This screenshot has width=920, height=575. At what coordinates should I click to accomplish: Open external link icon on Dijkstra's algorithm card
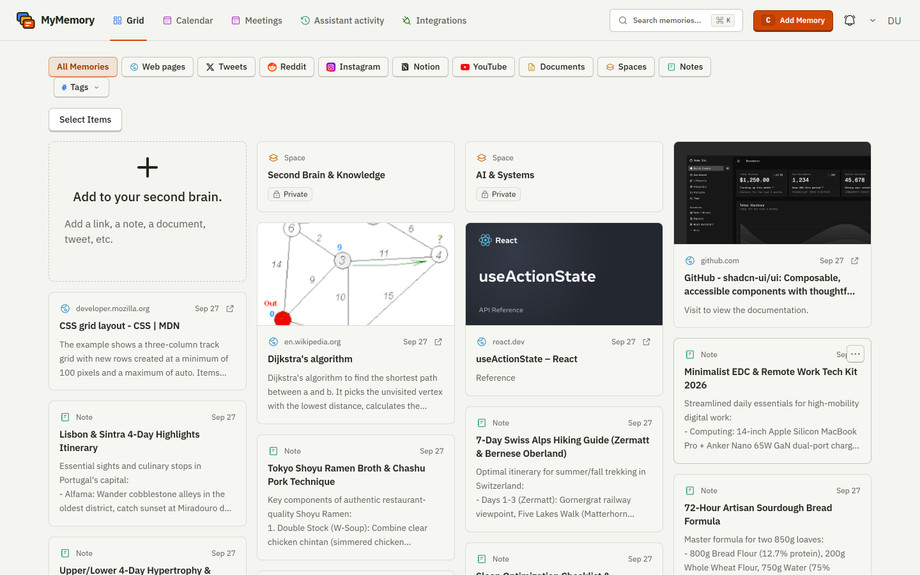coord(438,342)
